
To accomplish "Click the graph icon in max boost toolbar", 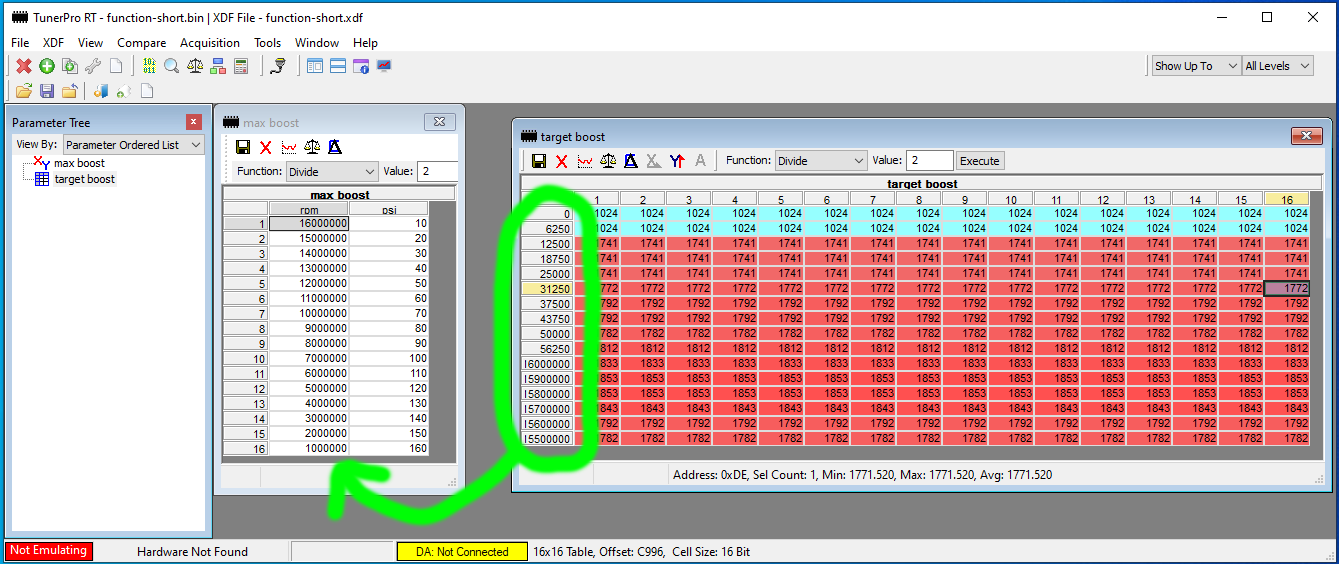I will coord(288,147).
